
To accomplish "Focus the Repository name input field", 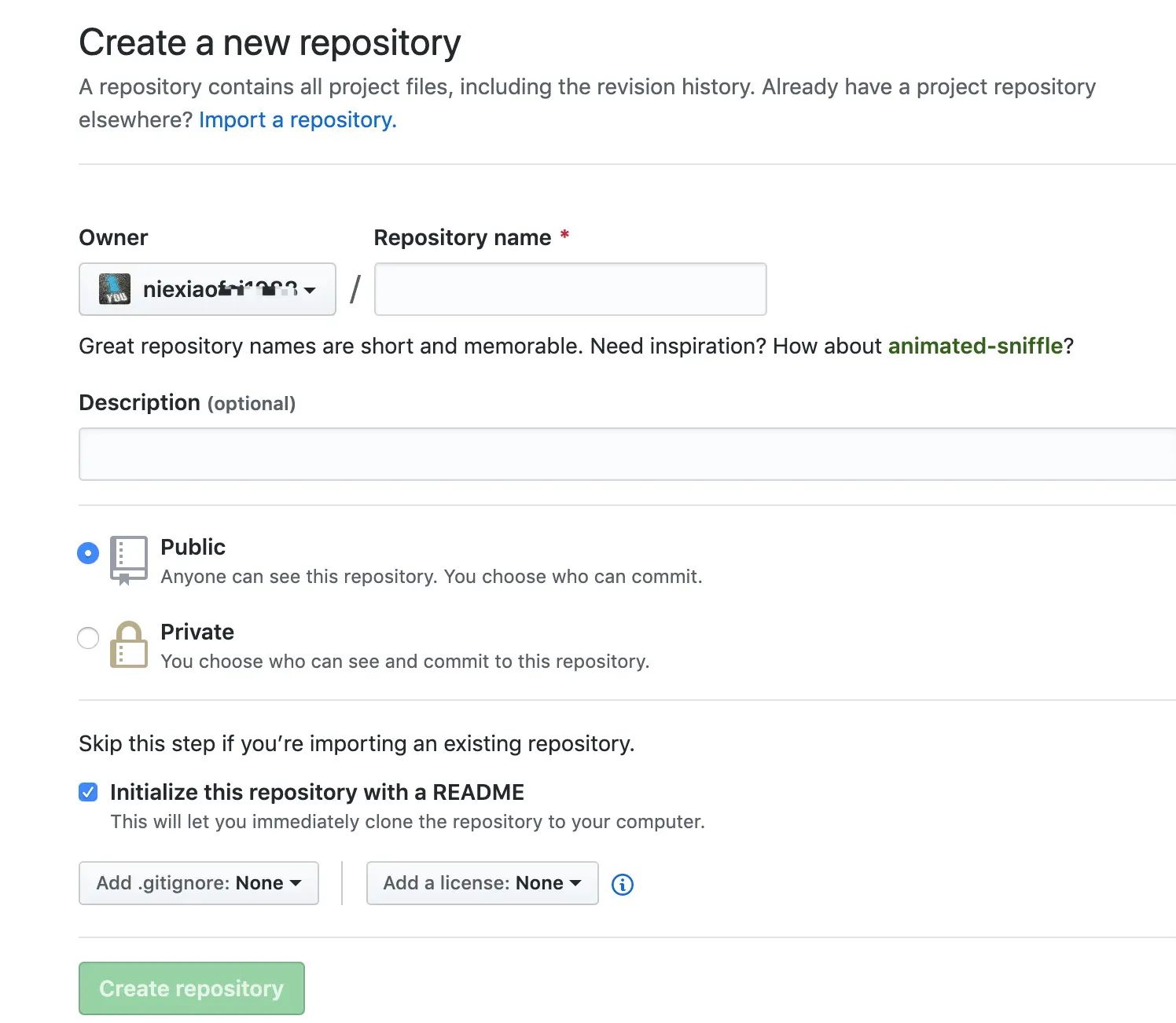I will (570, 289).
